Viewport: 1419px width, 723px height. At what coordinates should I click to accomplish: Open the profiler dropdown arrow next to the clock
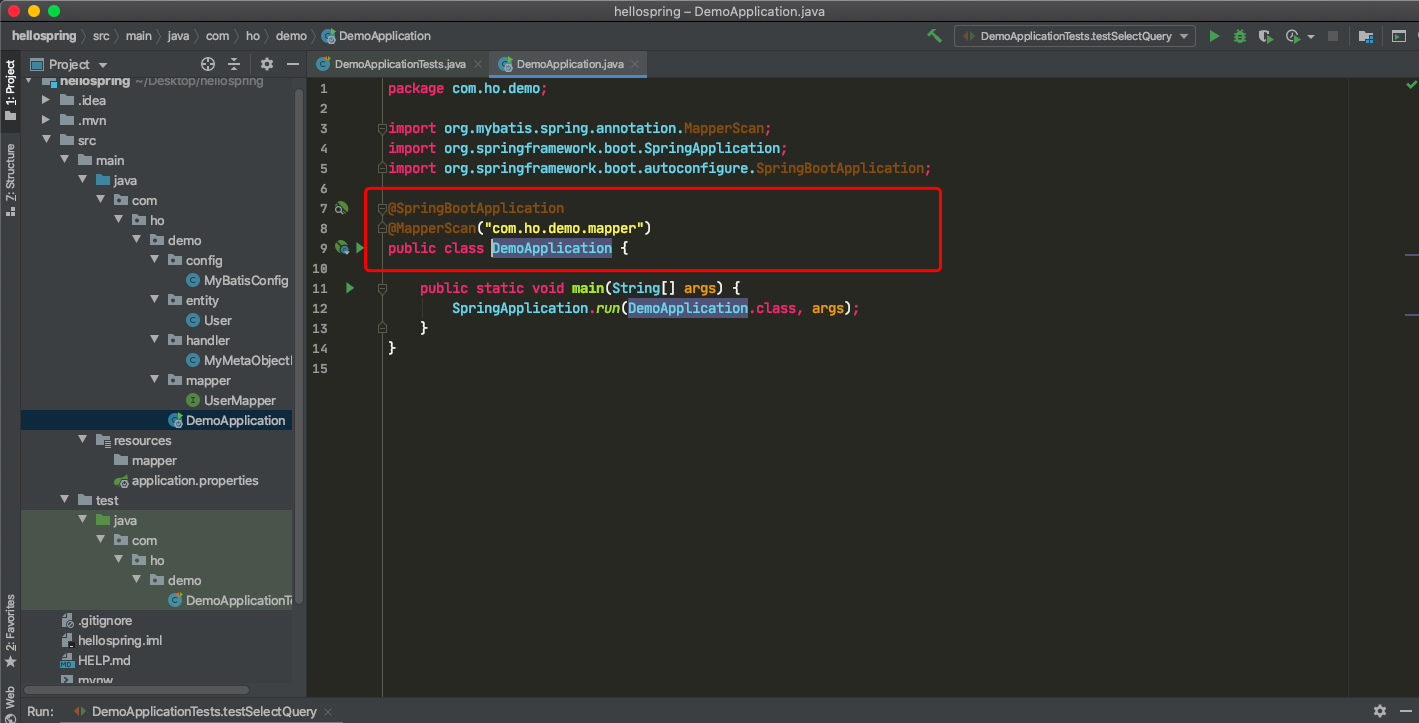point(1310,37)
